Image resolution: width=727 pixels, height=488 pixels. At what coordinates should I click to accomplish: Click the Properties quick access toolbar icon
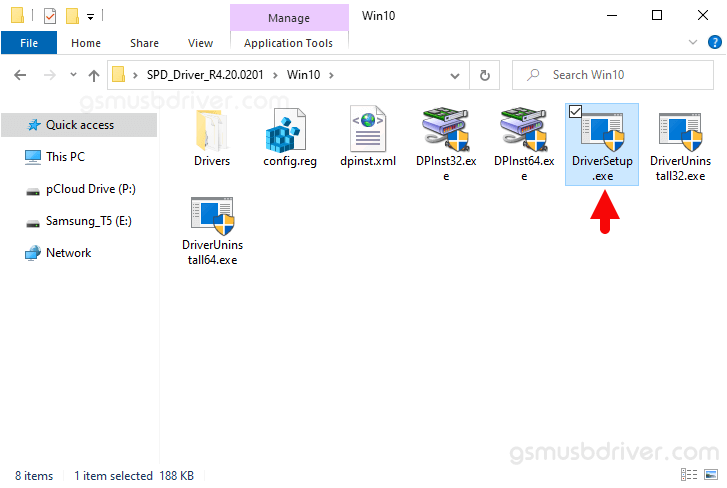tap(50, 16)
